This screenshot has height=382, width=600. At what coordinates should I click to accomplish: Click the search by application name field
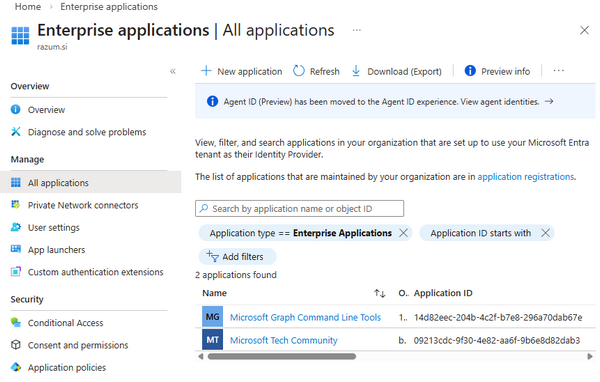click(x=299, y=209)
